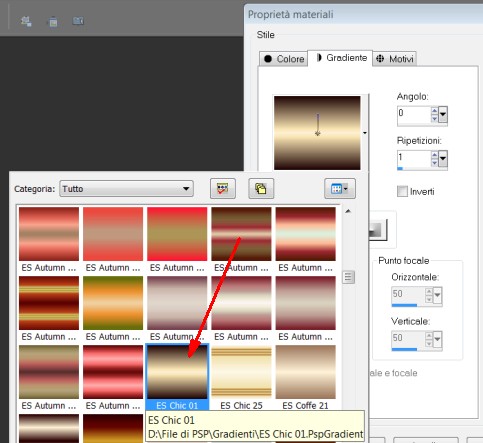Switch to the Colore tab

click(284, 59)
